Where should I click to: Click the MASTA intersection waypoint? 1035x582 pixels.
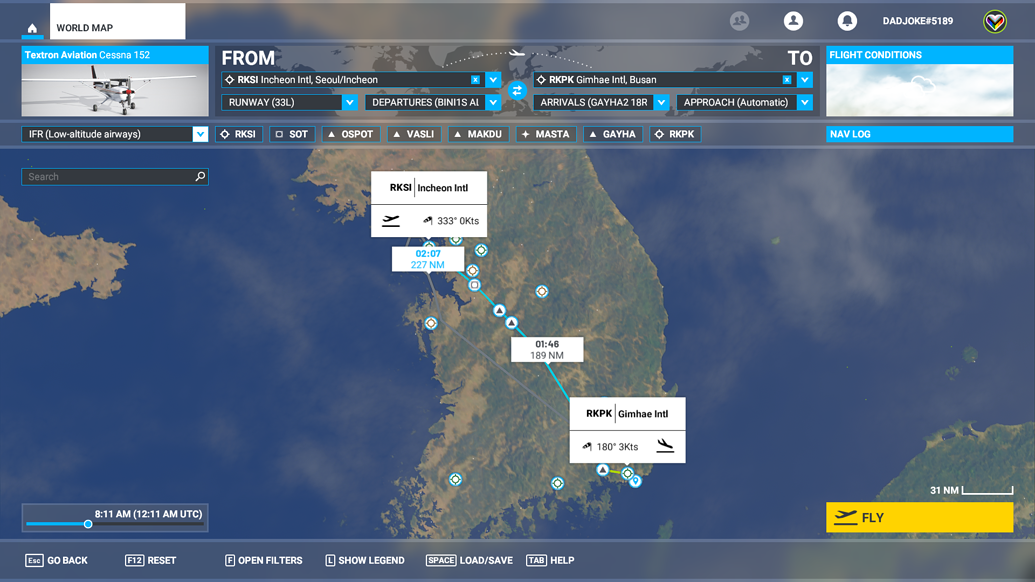tap(546, 133)
